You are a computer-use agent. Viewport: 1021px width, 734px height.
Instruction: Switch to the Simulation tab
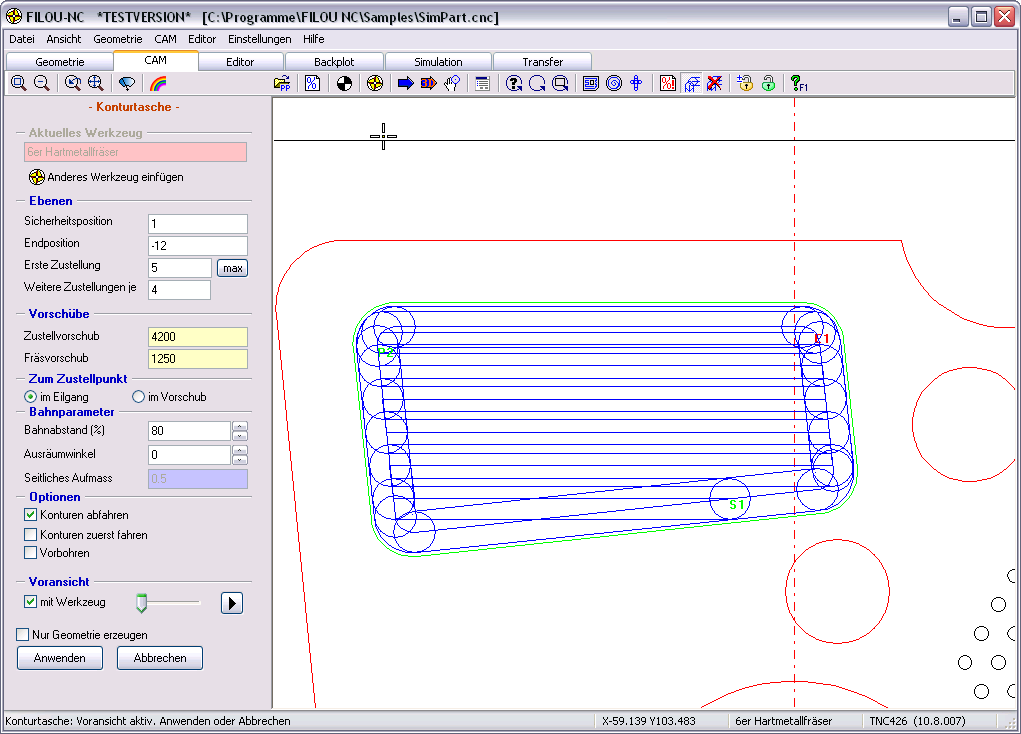click(x=438, y=62)
